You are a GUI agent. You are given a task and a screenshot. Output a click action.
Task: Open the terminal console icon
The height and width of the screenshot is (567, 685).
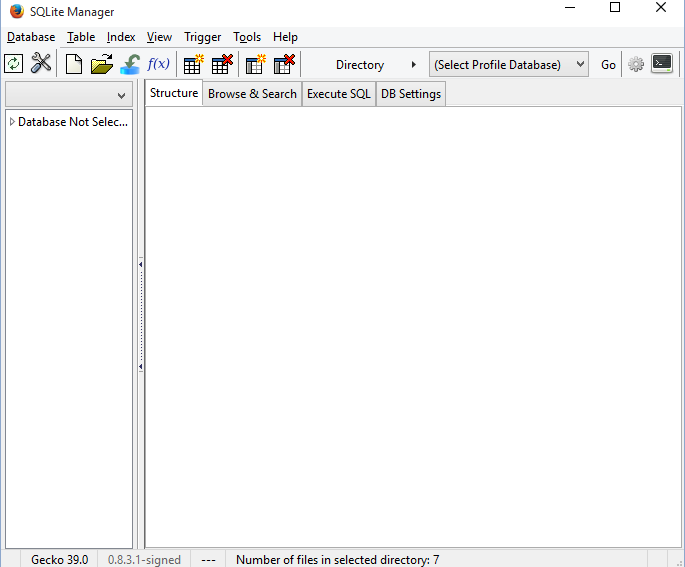[x=662, y=64]
